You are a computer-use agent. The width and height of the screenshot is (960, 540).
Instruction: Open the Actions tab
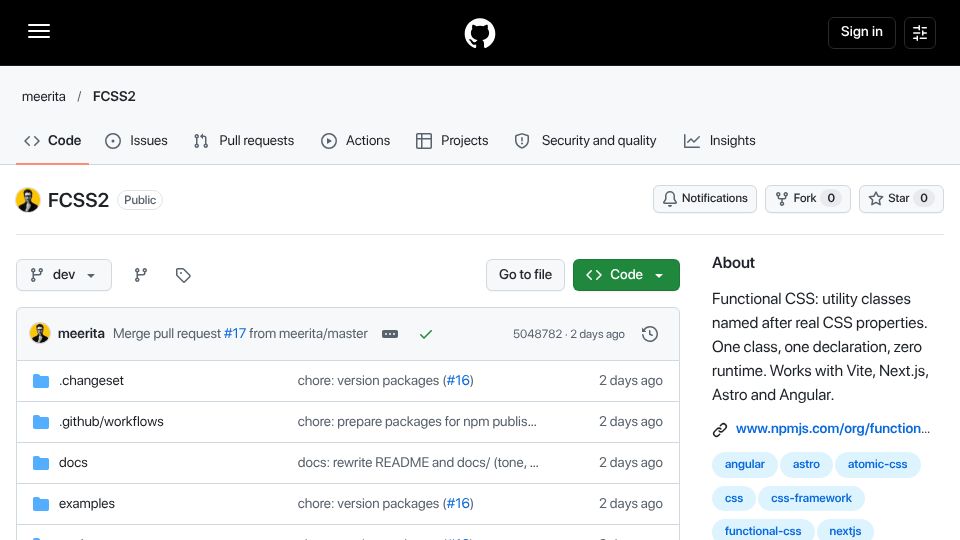pyautogui.click(x=355, y=141)
